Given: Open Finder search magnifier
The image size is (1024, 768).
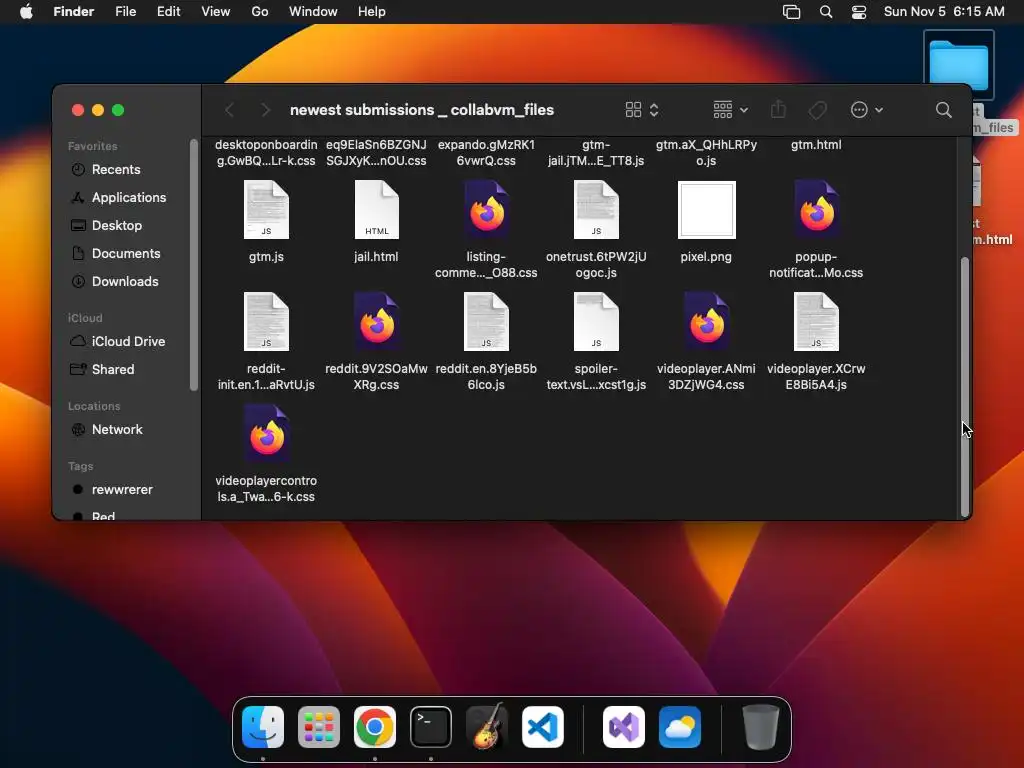Looking at the screenshot, I should 944,110.
